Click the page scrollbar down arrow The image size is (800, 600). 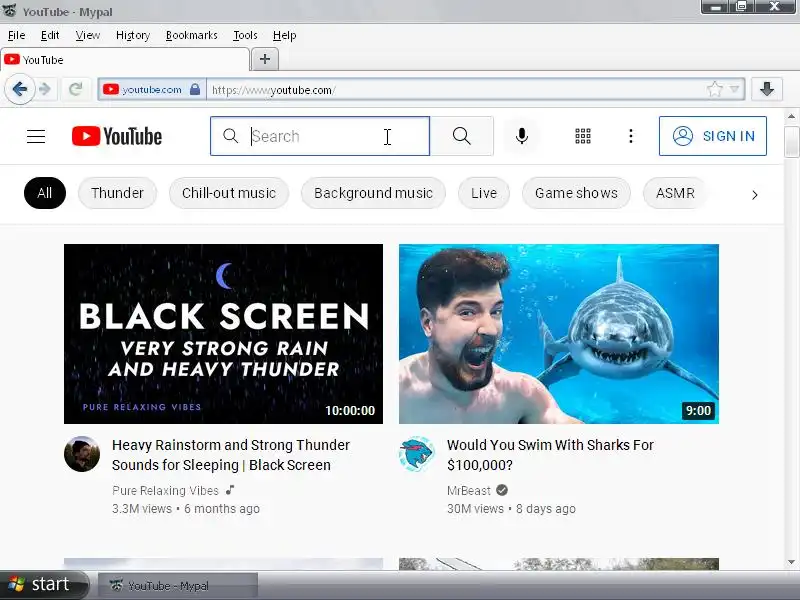791,562
